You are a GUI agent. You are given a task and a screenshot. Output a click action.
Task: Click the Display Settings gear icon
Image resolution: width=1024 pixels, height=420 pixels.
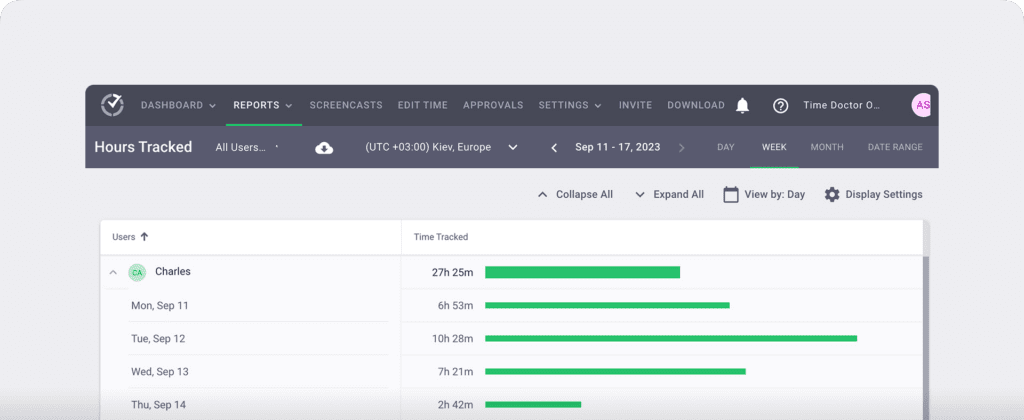click(832, 194)
